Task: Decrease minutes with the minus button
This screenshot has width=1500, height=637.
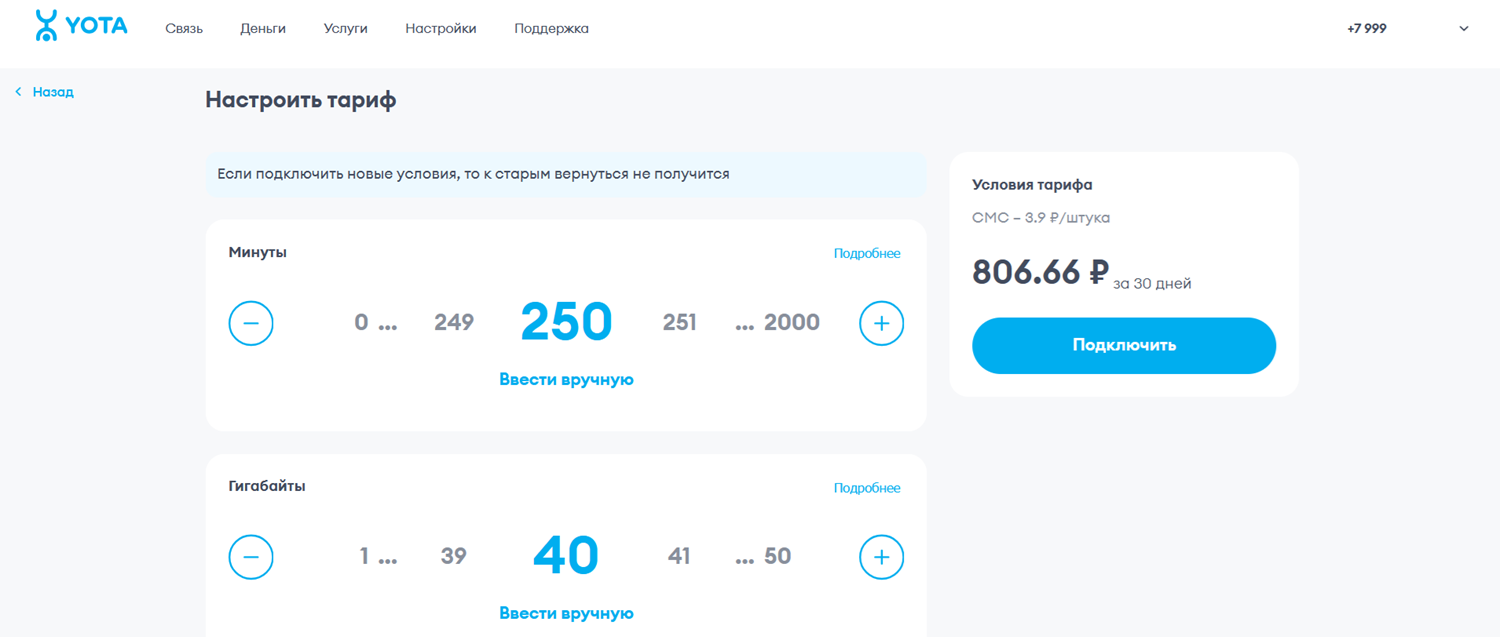Action: 251,323
